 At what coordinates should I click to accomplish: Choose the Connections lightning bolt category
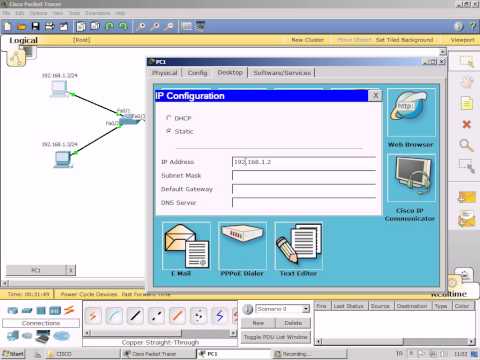coord(69,311)
